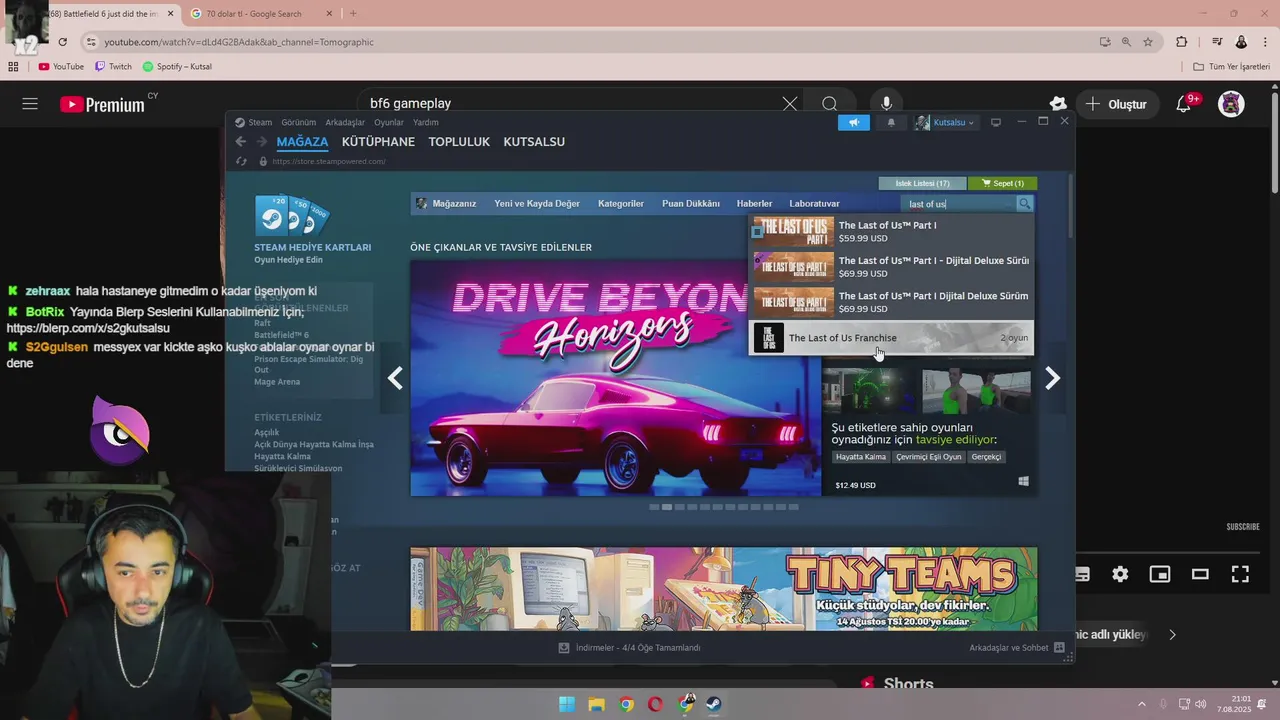Select The Last of Us Franchise result

(892, 338)
